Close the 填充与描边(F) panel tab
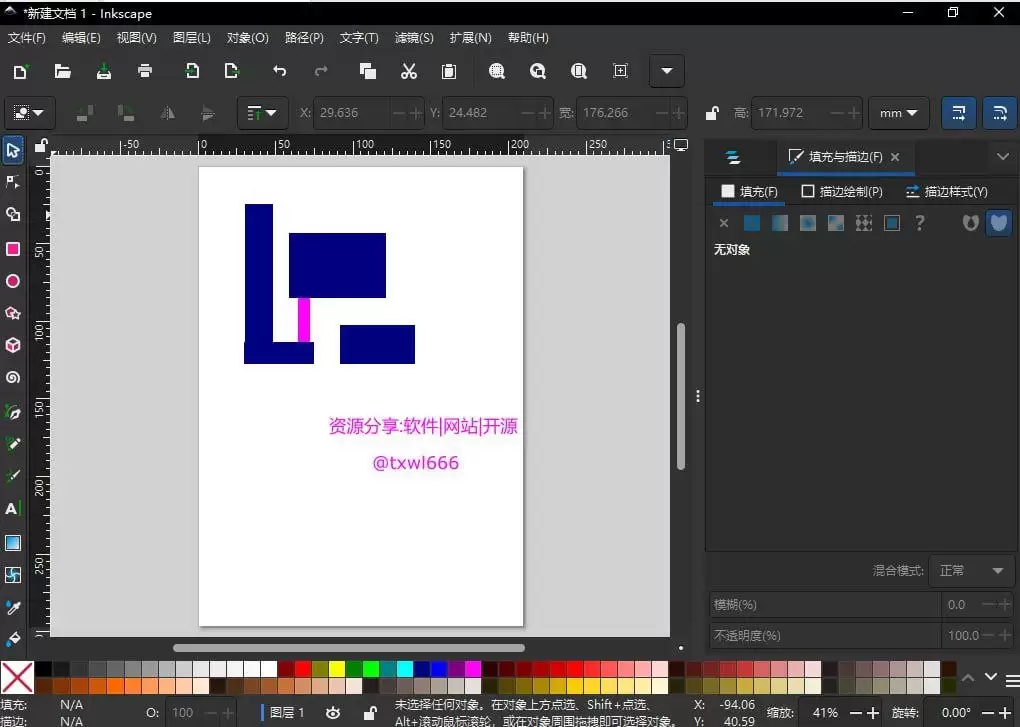1020x727 pixels. [x=895, y=157]
